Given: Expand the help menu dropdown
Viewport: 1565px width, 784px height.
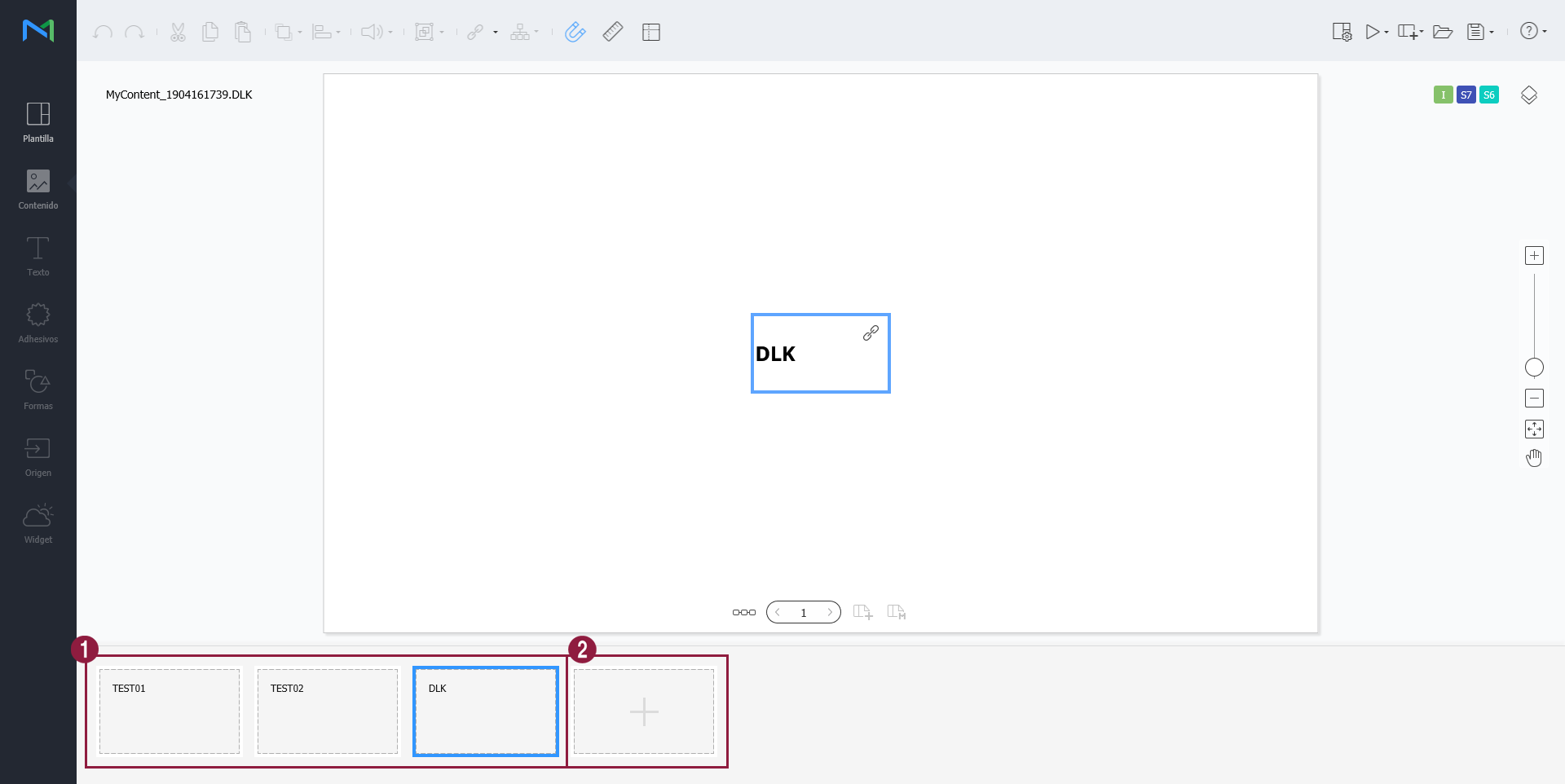Looking at the screenshot, I should pyautogui.click(x=1545, y=32).
